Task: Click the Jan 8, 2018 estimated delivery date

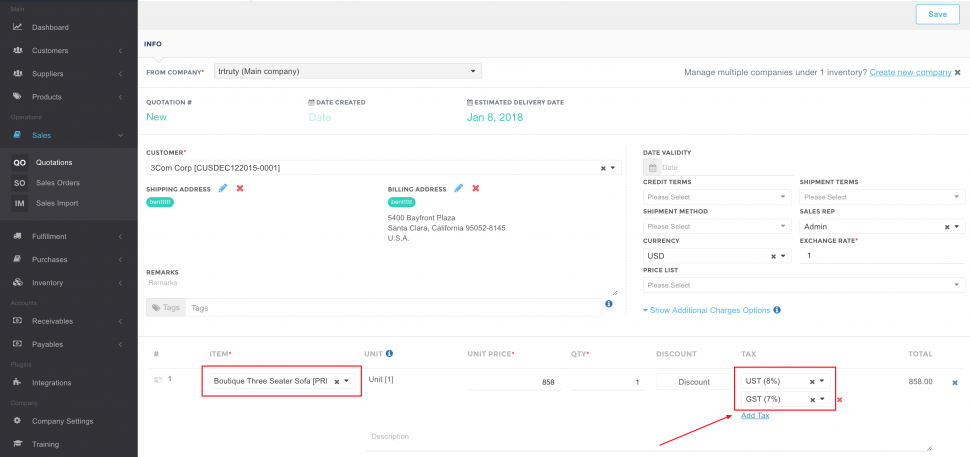Action: [494, 117]
